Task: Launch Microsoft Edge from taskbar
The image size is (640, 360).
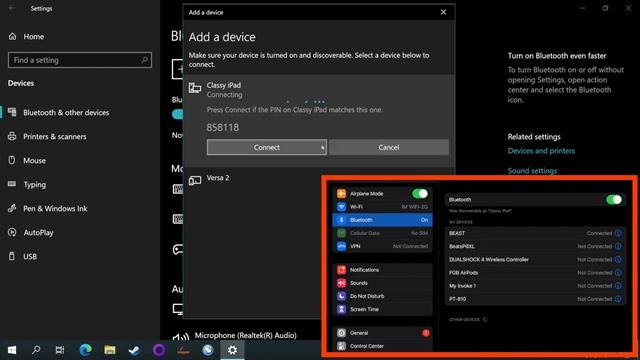Action: [x=85, y=350]
